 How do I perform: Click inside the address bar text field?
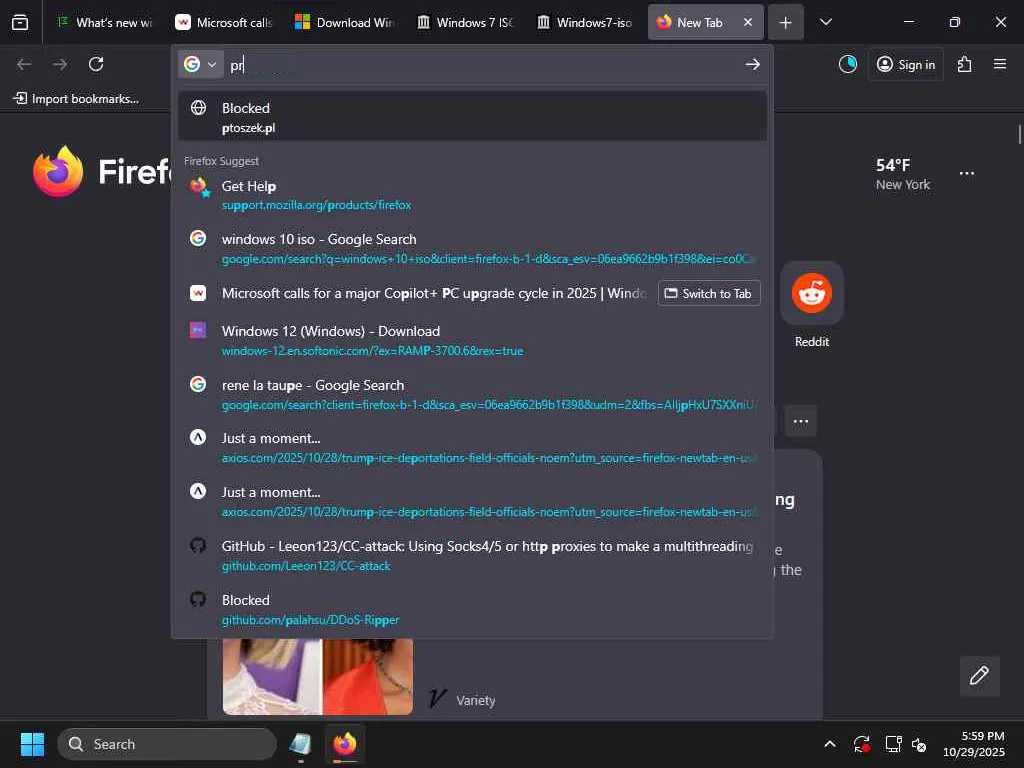(483, 64)
